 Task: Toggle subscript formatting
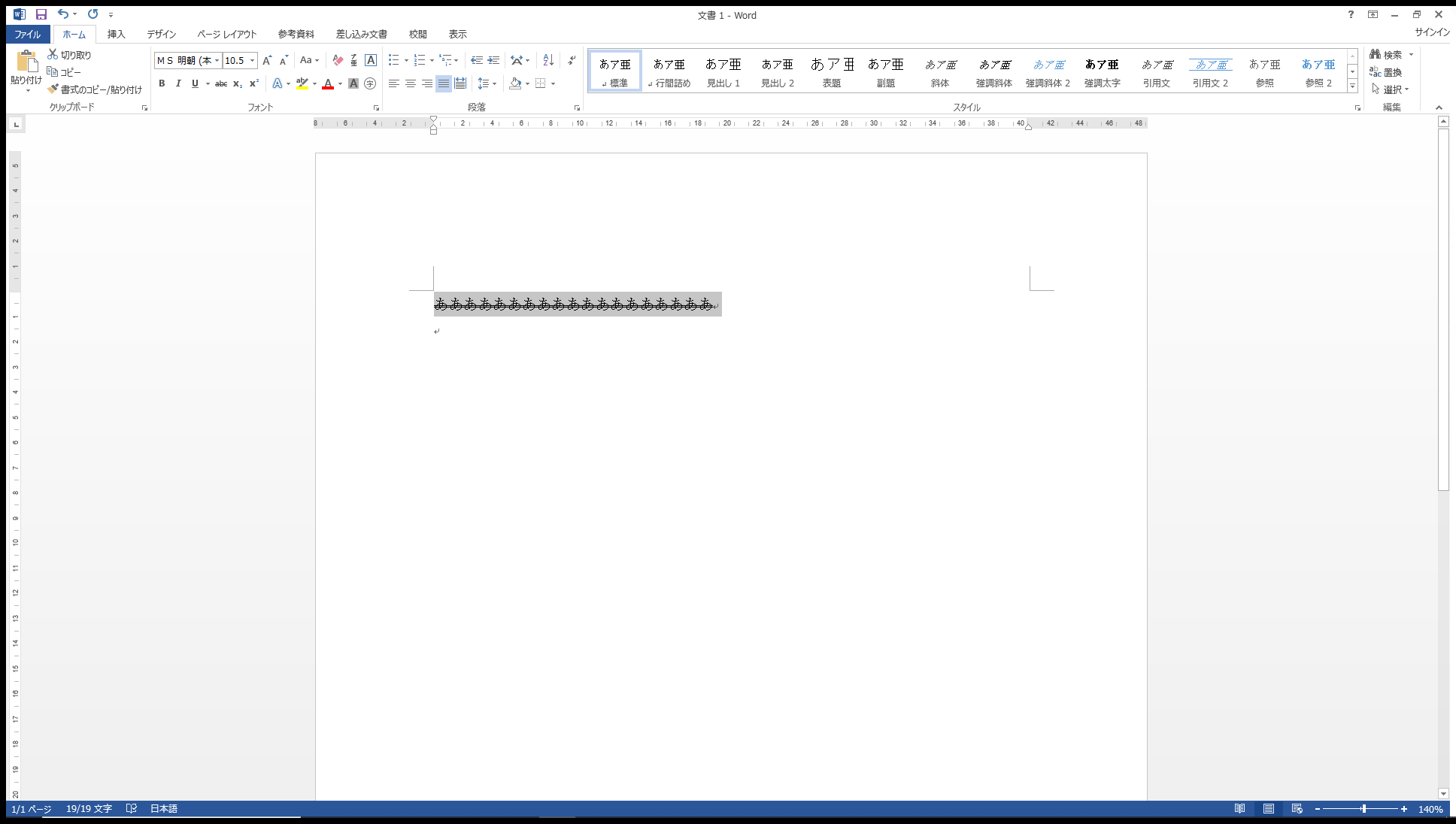238,83
